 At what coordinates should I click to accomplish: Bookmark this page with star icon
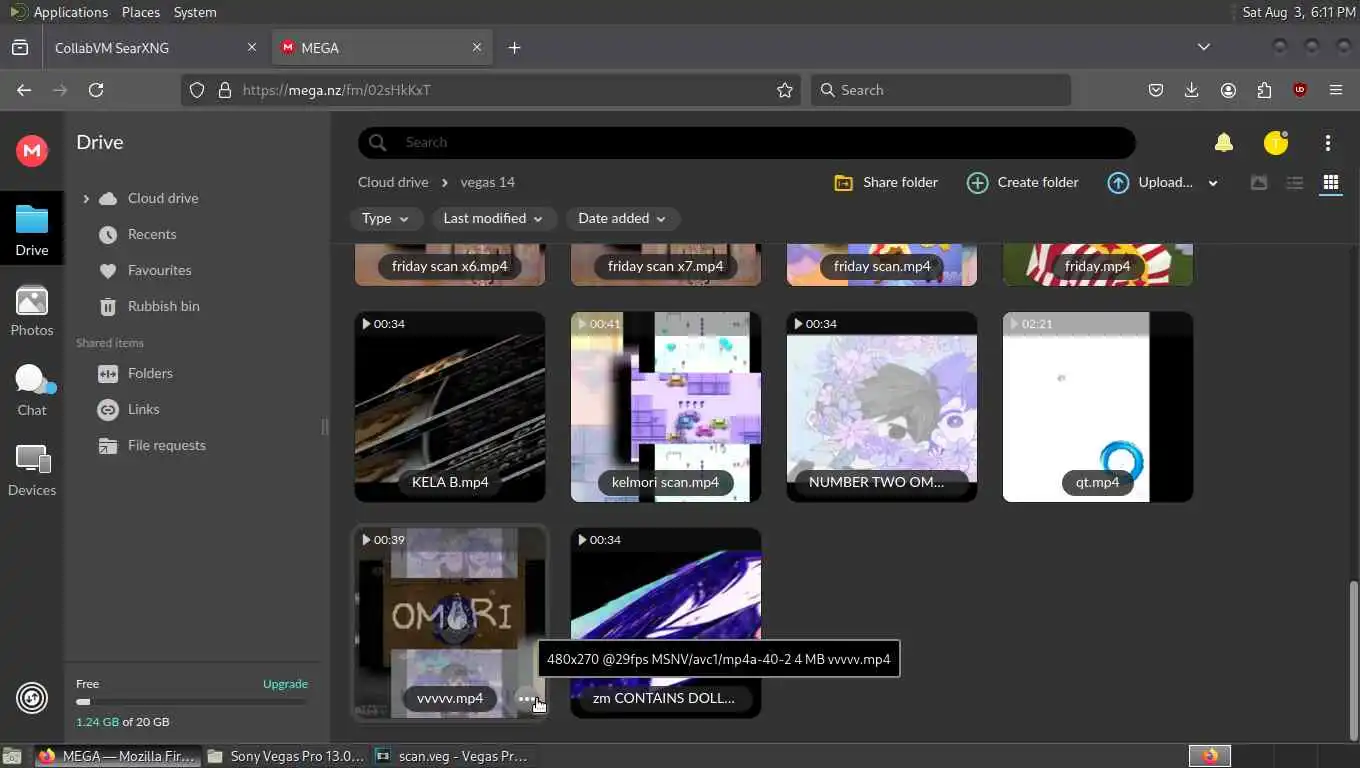click(x=785, y=90)
